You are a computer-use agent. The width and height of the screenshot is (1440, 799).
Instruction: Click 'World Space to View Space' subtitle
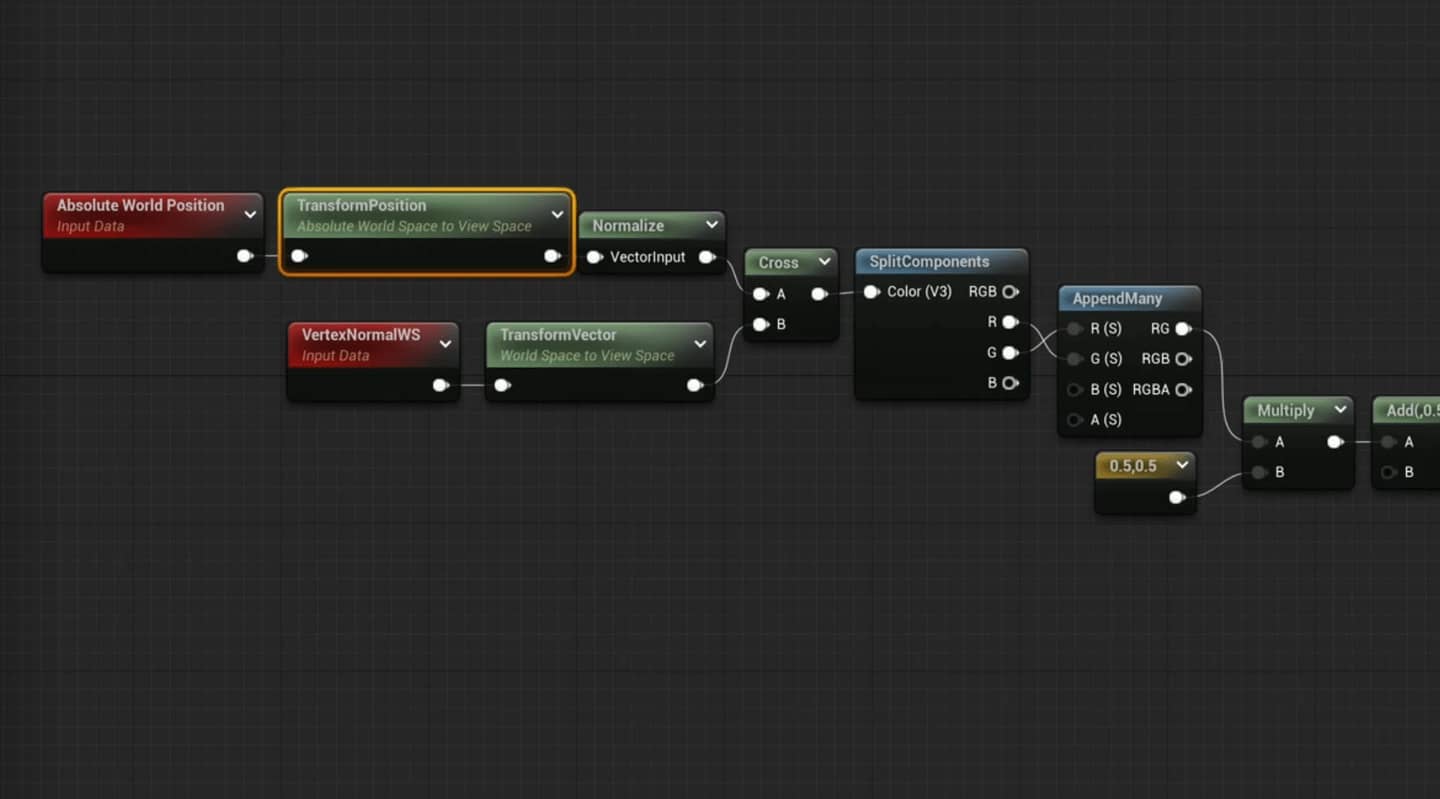pyautogui.click(x=587, y=355)
